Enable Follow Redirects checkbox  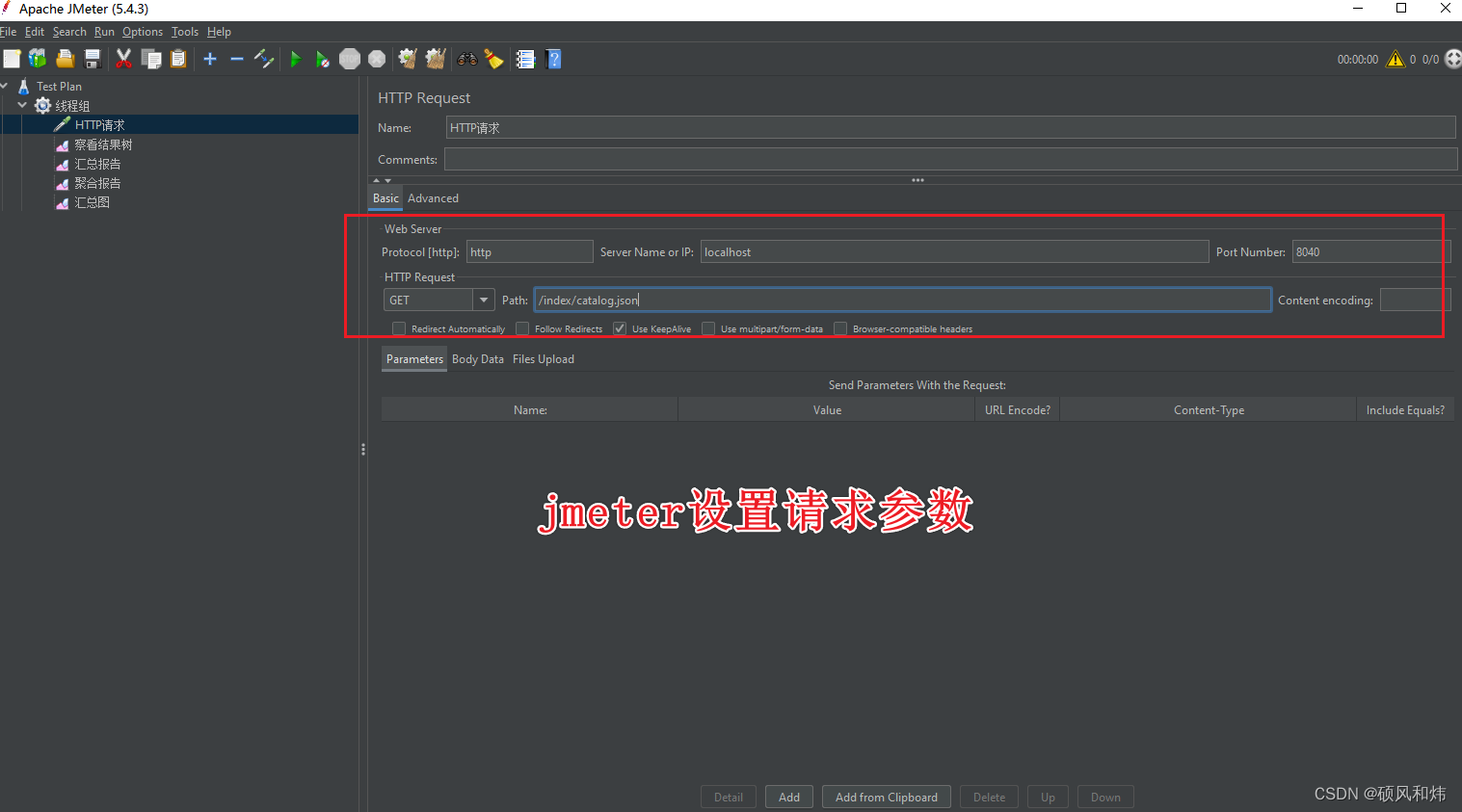pos(522,328)
